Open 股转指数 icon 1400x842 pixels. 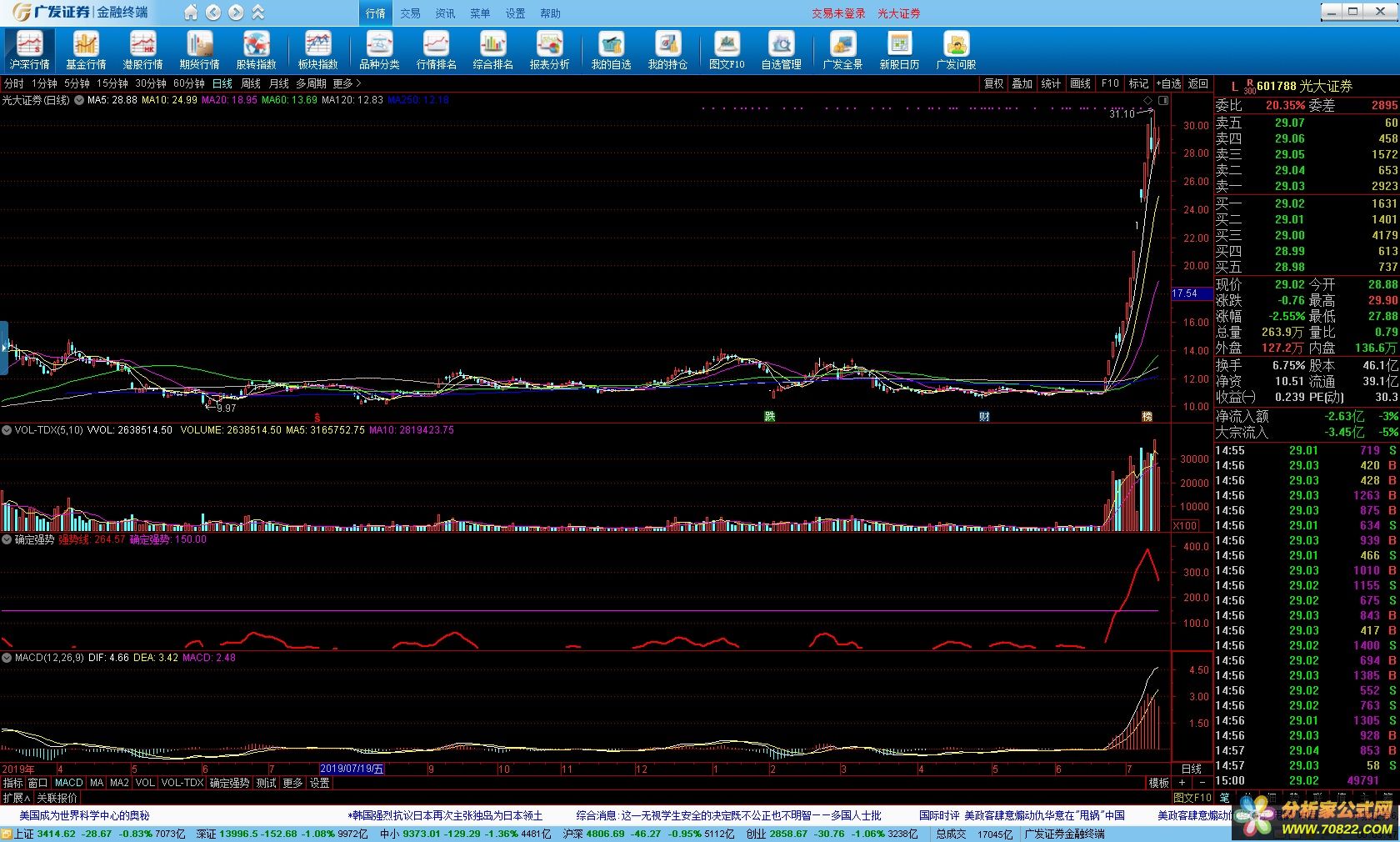click(256, 50)
